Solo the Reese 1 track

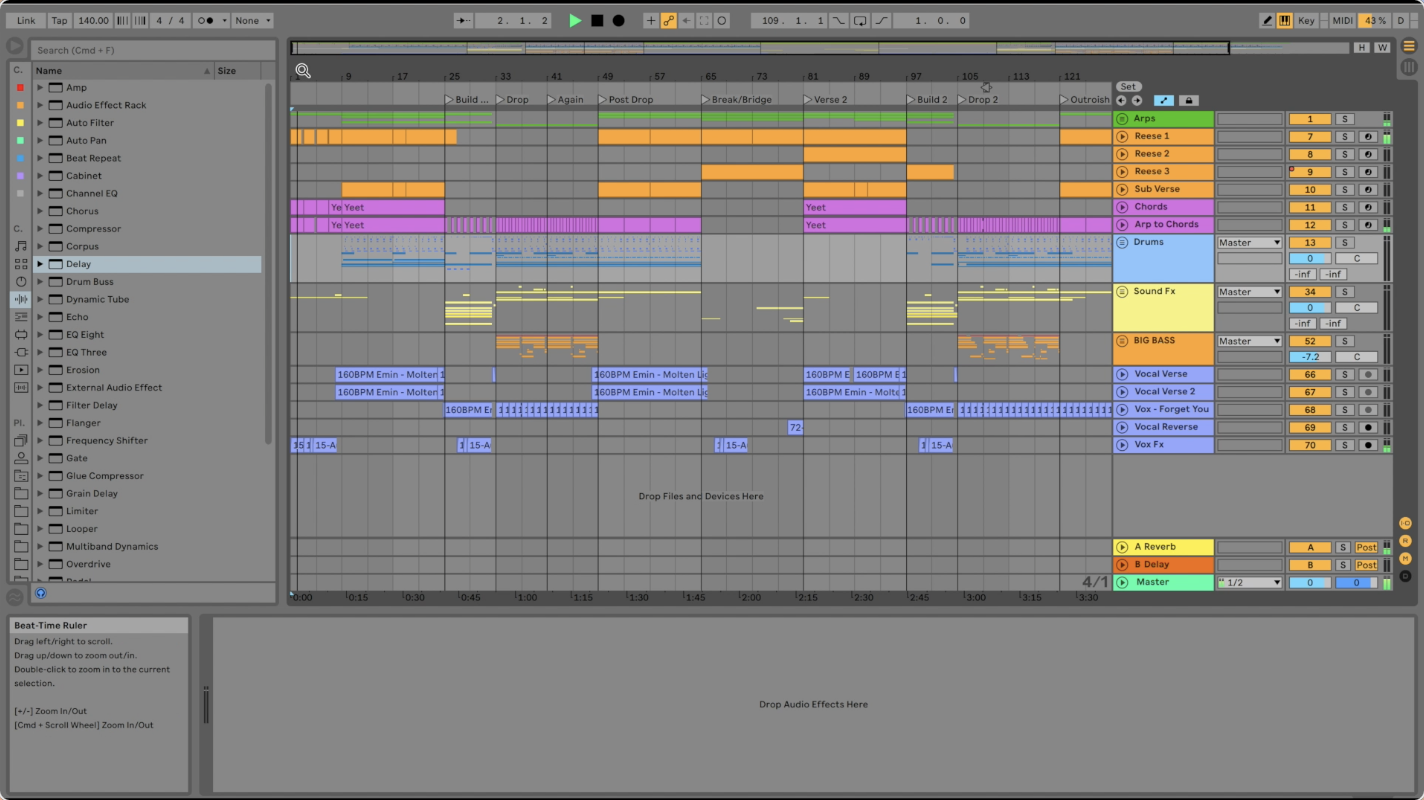[1345, 137]
